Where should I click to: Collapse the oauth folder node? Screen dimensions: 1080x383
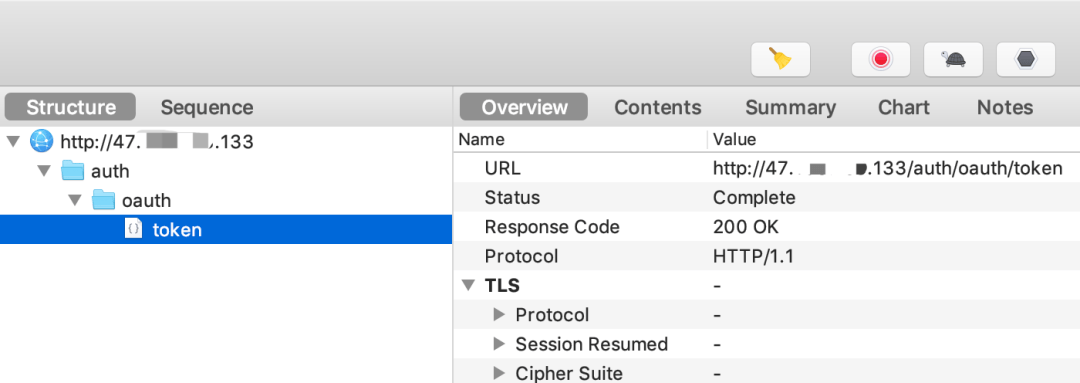74,200
